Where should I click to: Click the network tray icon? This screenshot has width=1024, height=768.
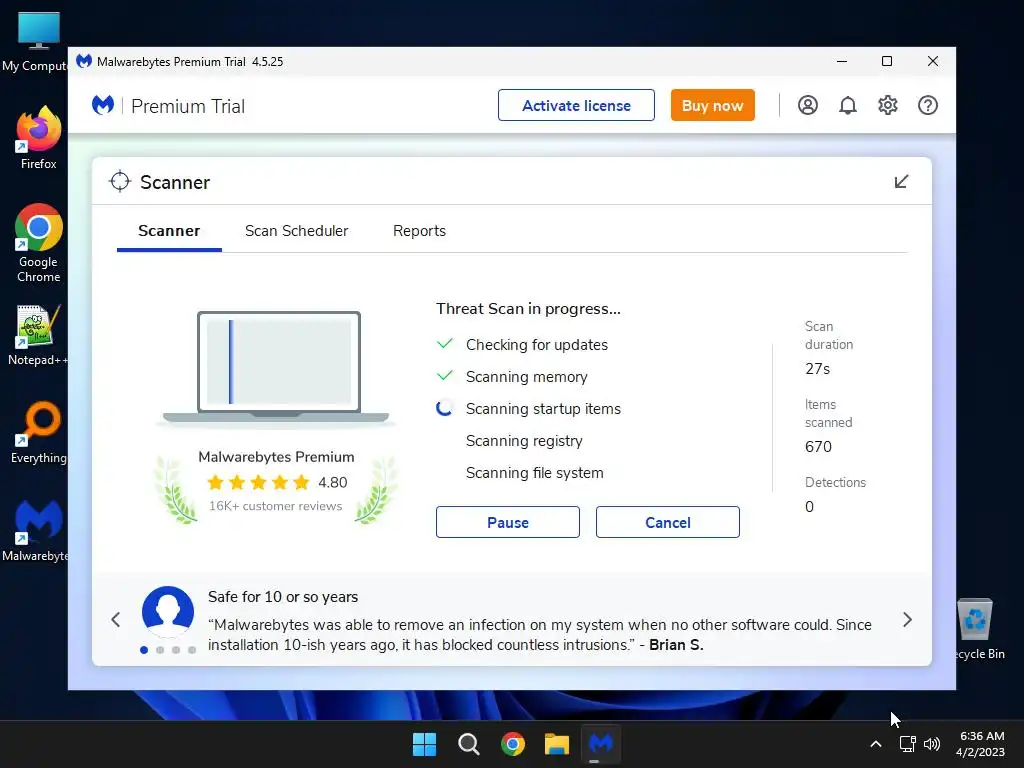click(x=907, y=744)
